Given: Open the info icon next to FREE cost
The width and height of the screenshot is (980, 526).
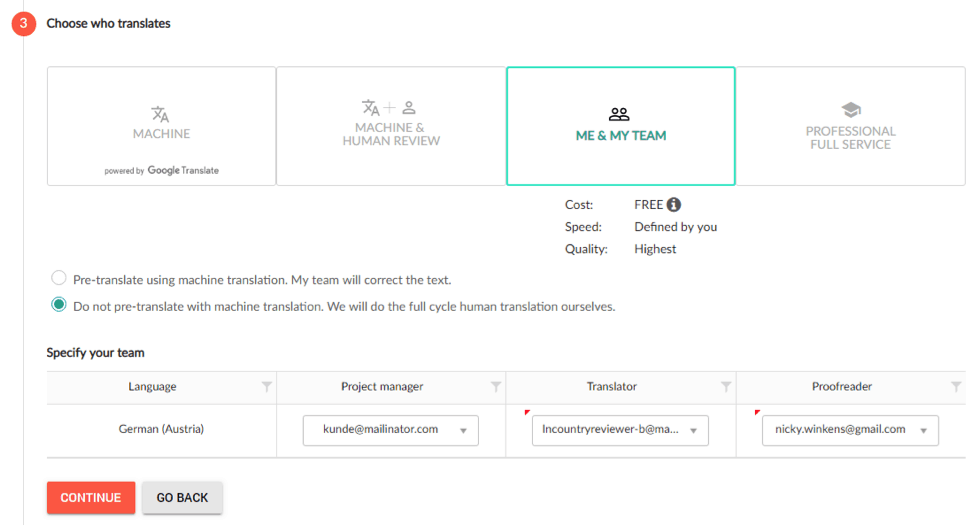Looking at the screenshot, I should [674, 204].
